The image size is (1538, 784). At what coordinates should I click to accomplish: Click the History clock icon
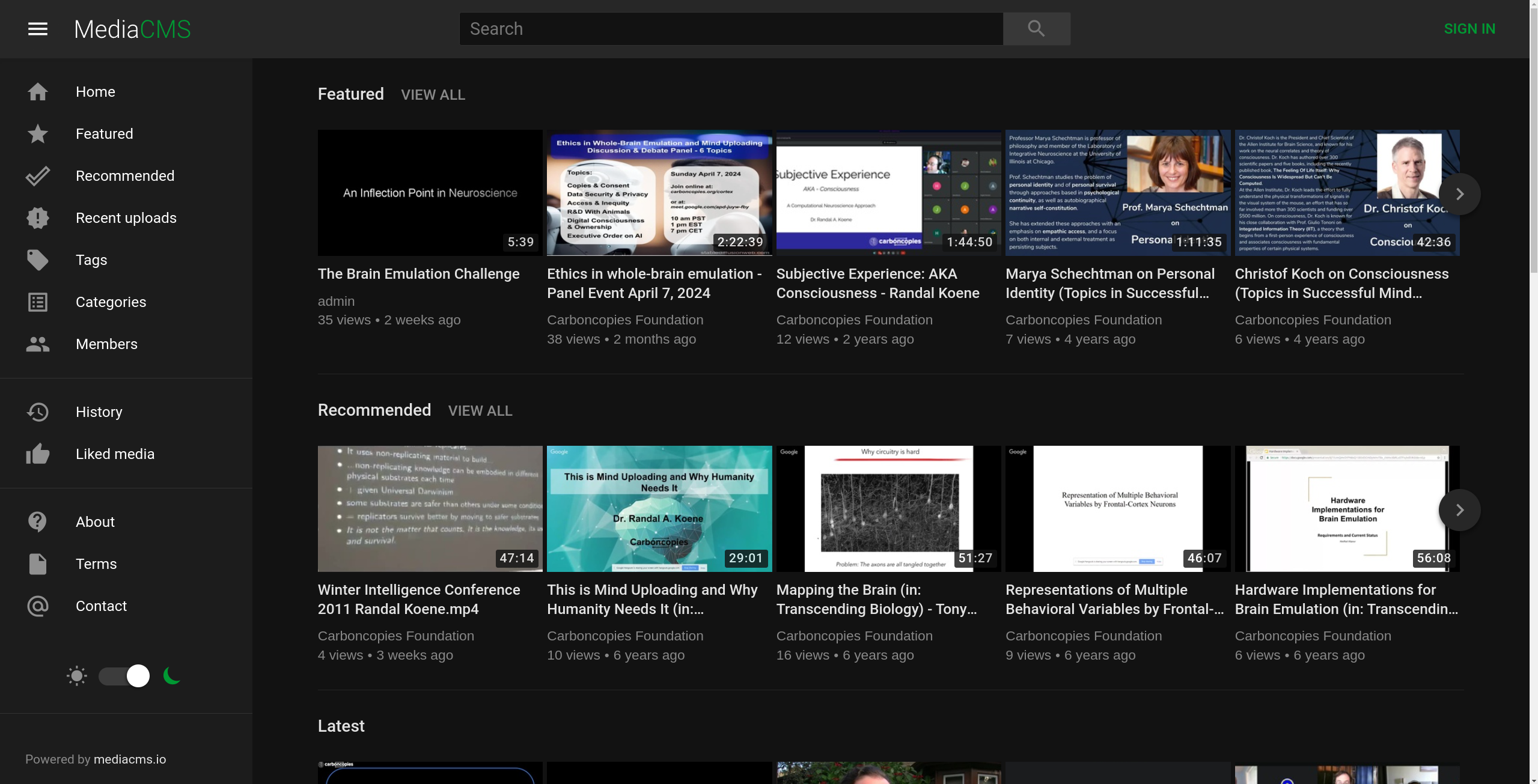tap(37, 412)
